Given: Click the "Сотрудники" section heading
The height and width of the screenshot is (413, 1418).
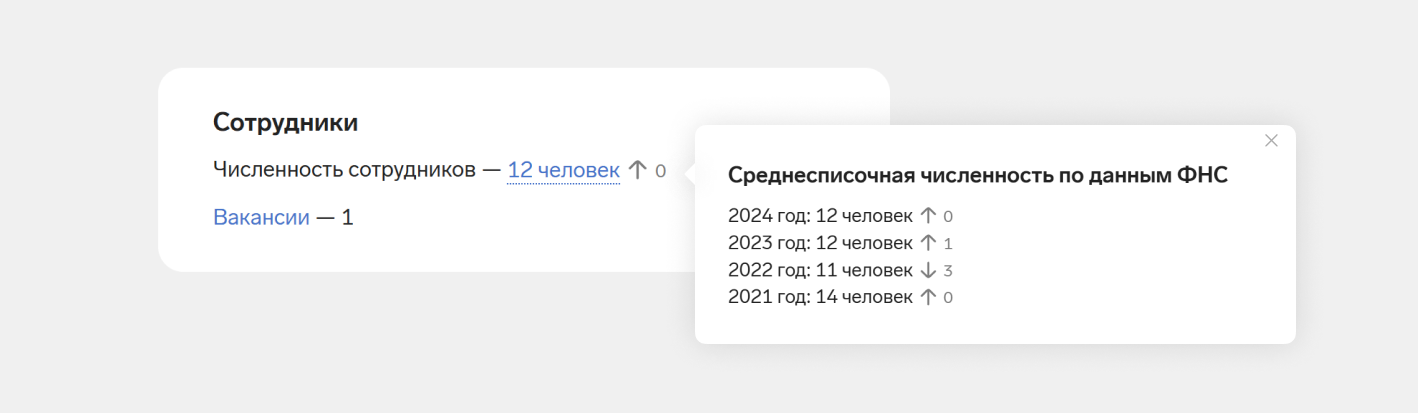Looking at the screenshot, I should click(285, 123).
